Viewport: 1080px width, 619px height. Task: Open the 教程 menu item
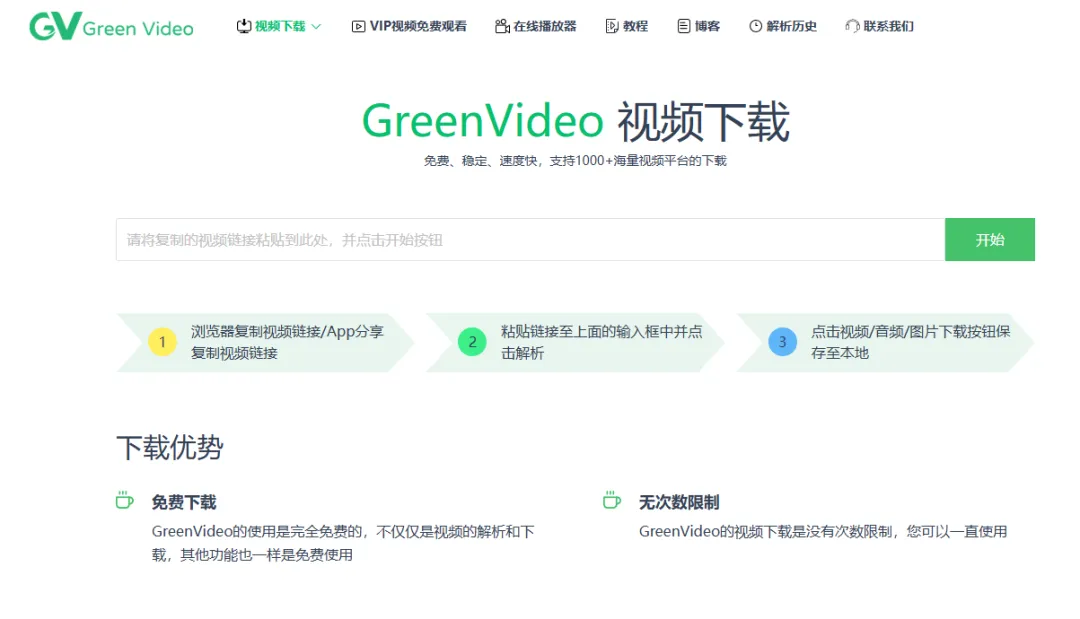[635, 26]
